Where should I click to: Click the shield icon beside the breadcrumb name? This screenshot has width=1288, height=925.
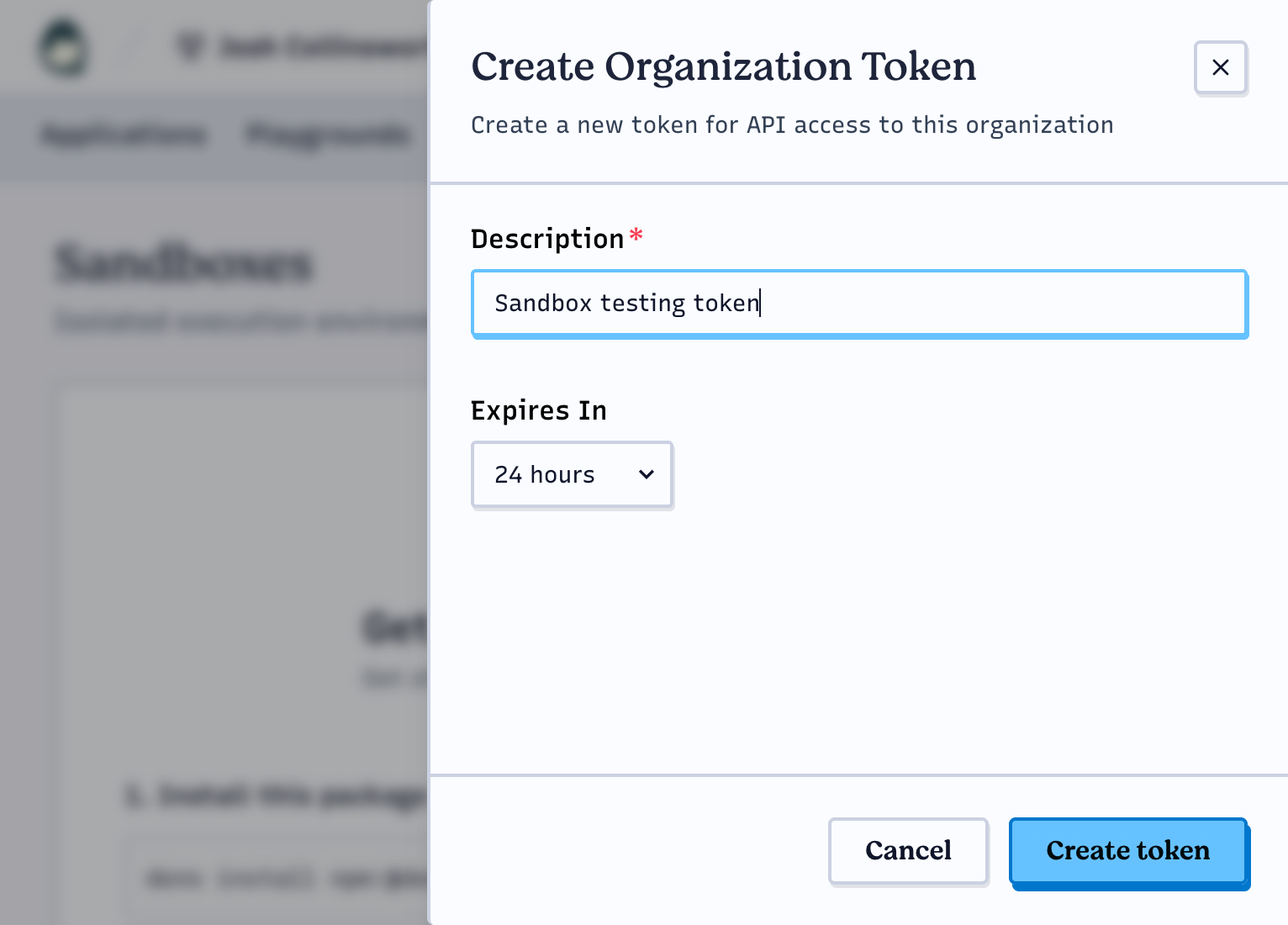(x=191, y=48)
